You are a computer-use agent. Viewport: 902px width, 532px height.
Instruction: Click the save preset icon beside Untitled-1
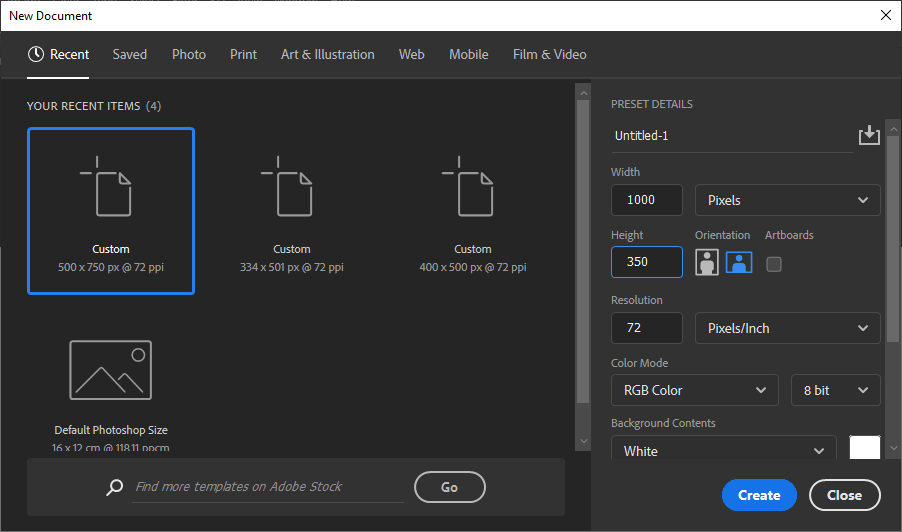tap(868, 135)
